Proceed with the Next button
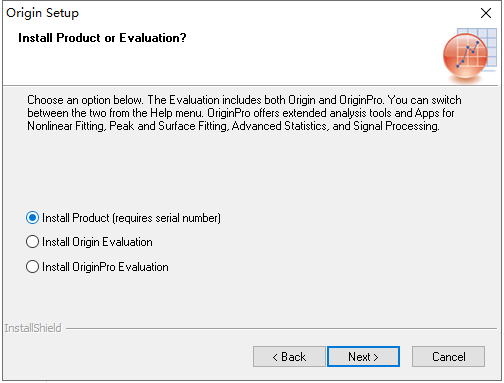 363,357
